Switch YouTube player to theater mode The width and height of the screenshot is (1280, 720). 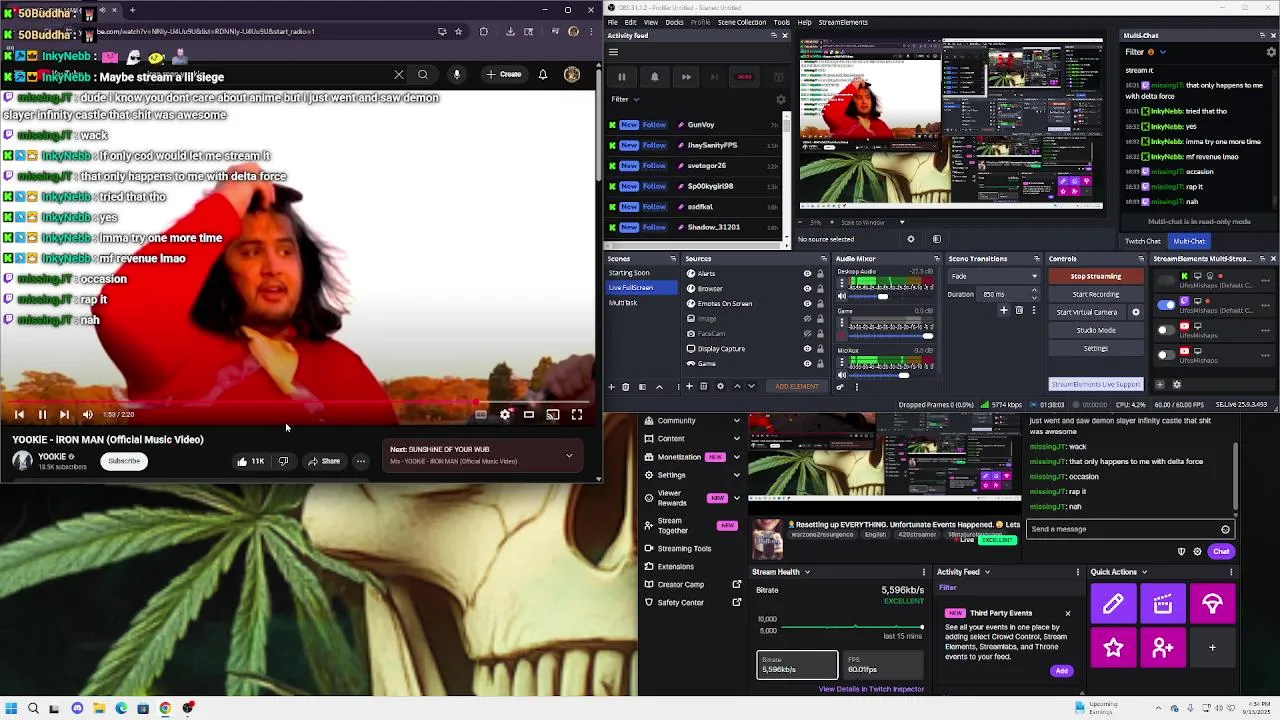pyautogui.click(x=529, y=414)
